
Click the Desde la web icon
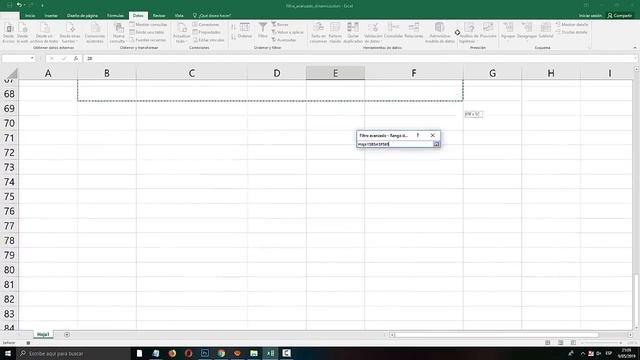pyautogui.click(x=23, y=33)
